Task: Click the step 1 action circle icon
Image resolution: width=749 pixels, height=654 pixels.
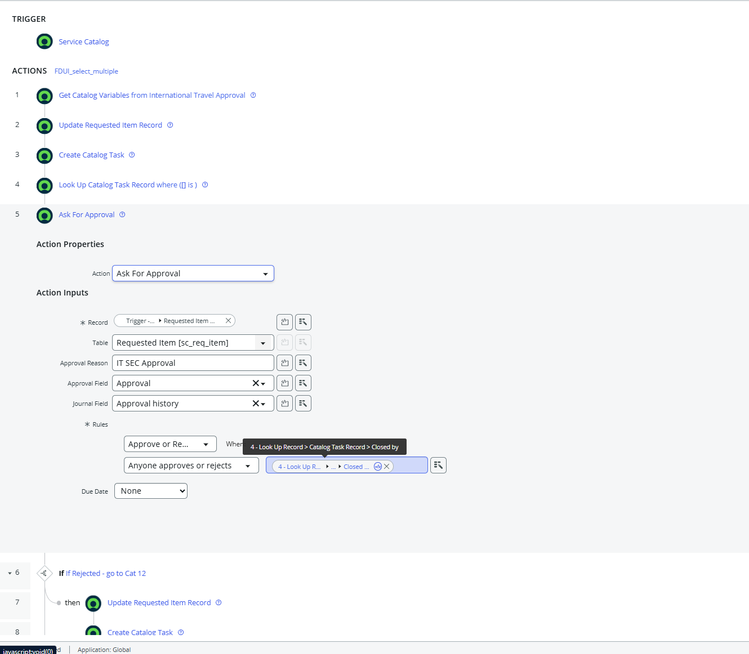Action: 44,96
